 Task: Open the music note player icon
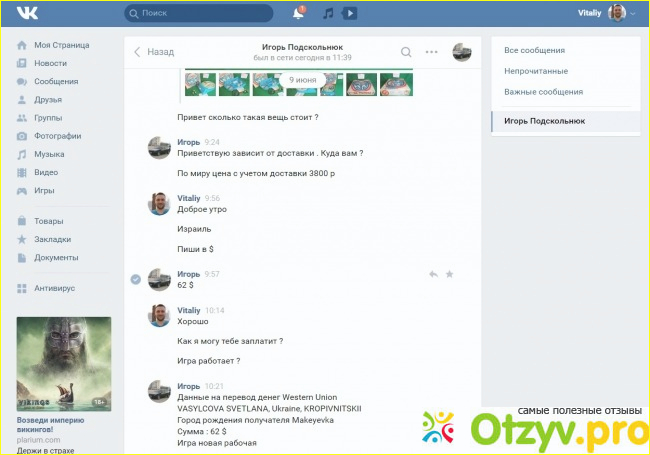click(328, 14)
